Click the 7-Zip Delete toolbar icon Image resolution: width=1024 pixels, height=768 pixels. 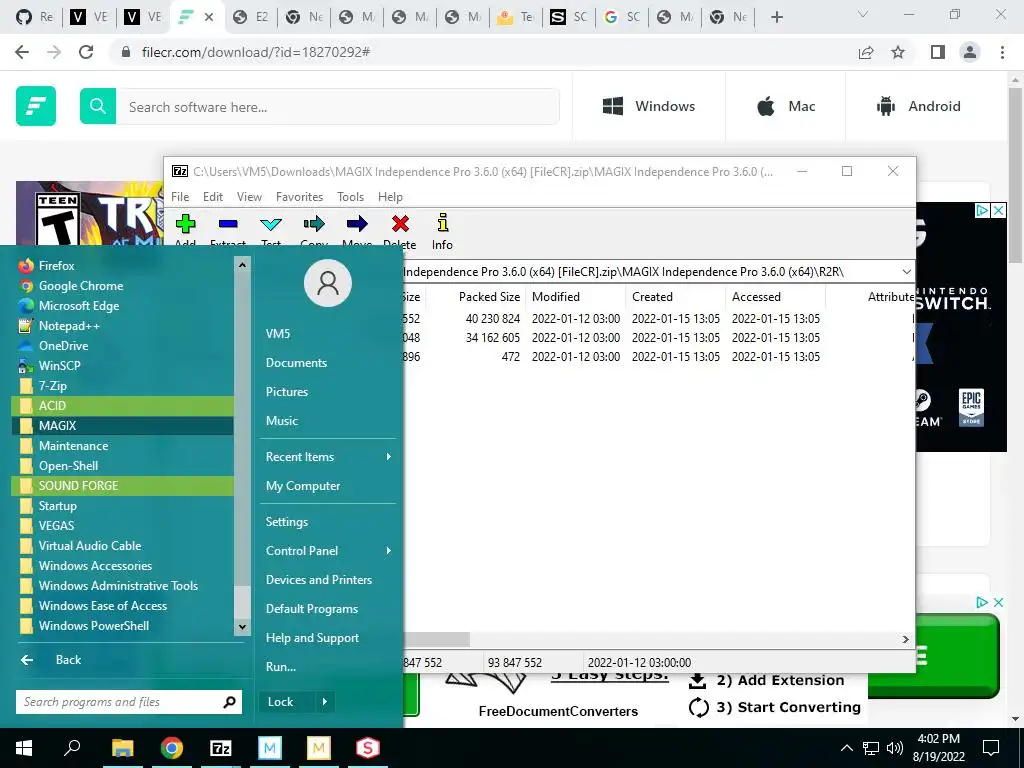click(x=400, y=225)
